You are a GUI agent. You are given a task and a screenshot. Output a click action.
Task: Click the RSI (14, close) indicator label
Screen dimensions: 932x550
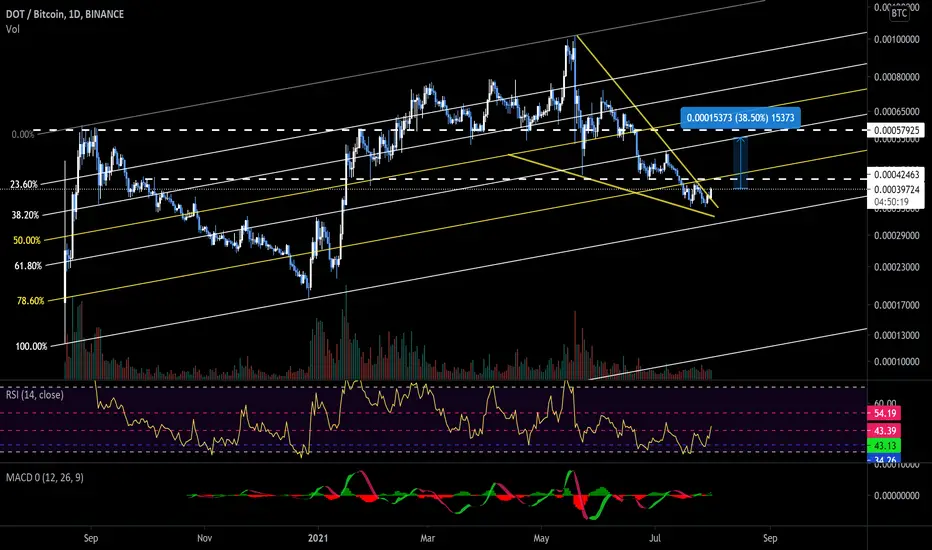(34, 395)
